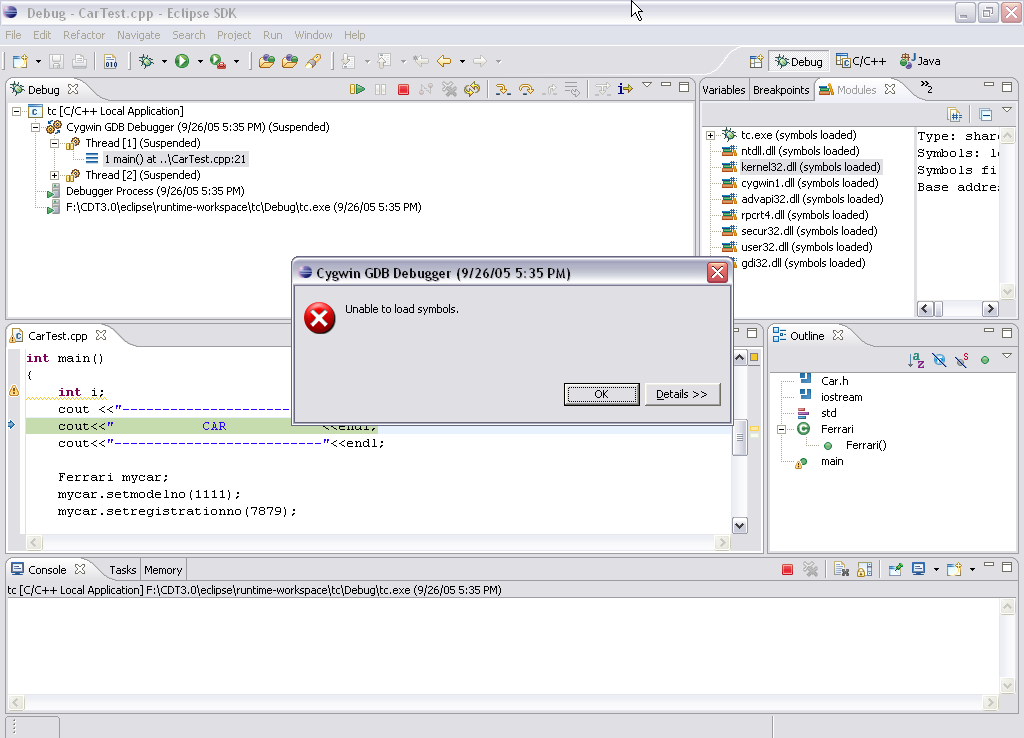
Task: Open the Navigate menu
Action: click(138, 35)
